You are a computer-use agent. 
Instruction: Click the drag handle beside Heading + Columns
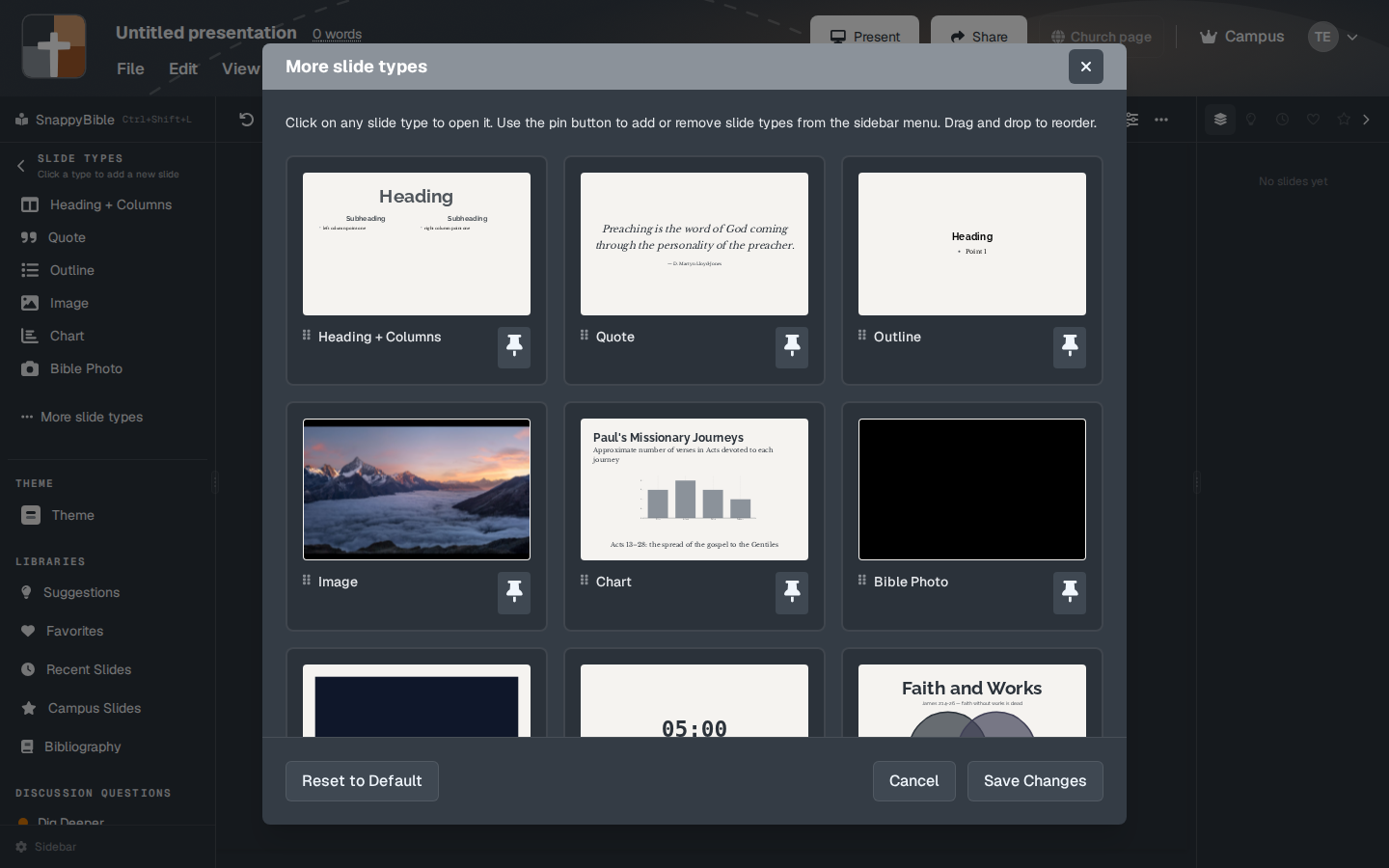(x=307, y=335)
